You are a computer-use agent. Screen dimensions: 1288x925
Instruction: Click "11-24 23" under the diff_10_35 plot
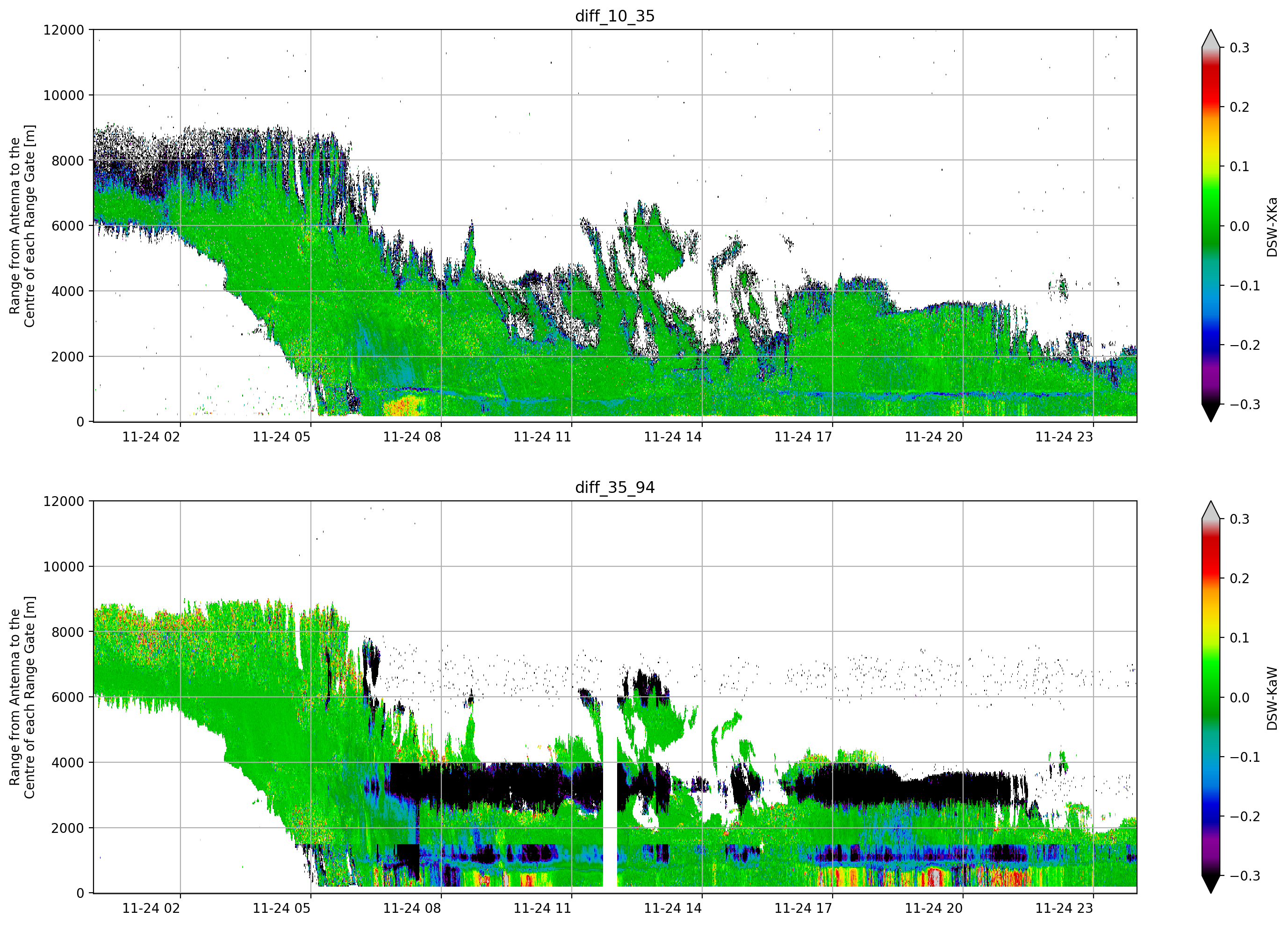pos(1064,437)
